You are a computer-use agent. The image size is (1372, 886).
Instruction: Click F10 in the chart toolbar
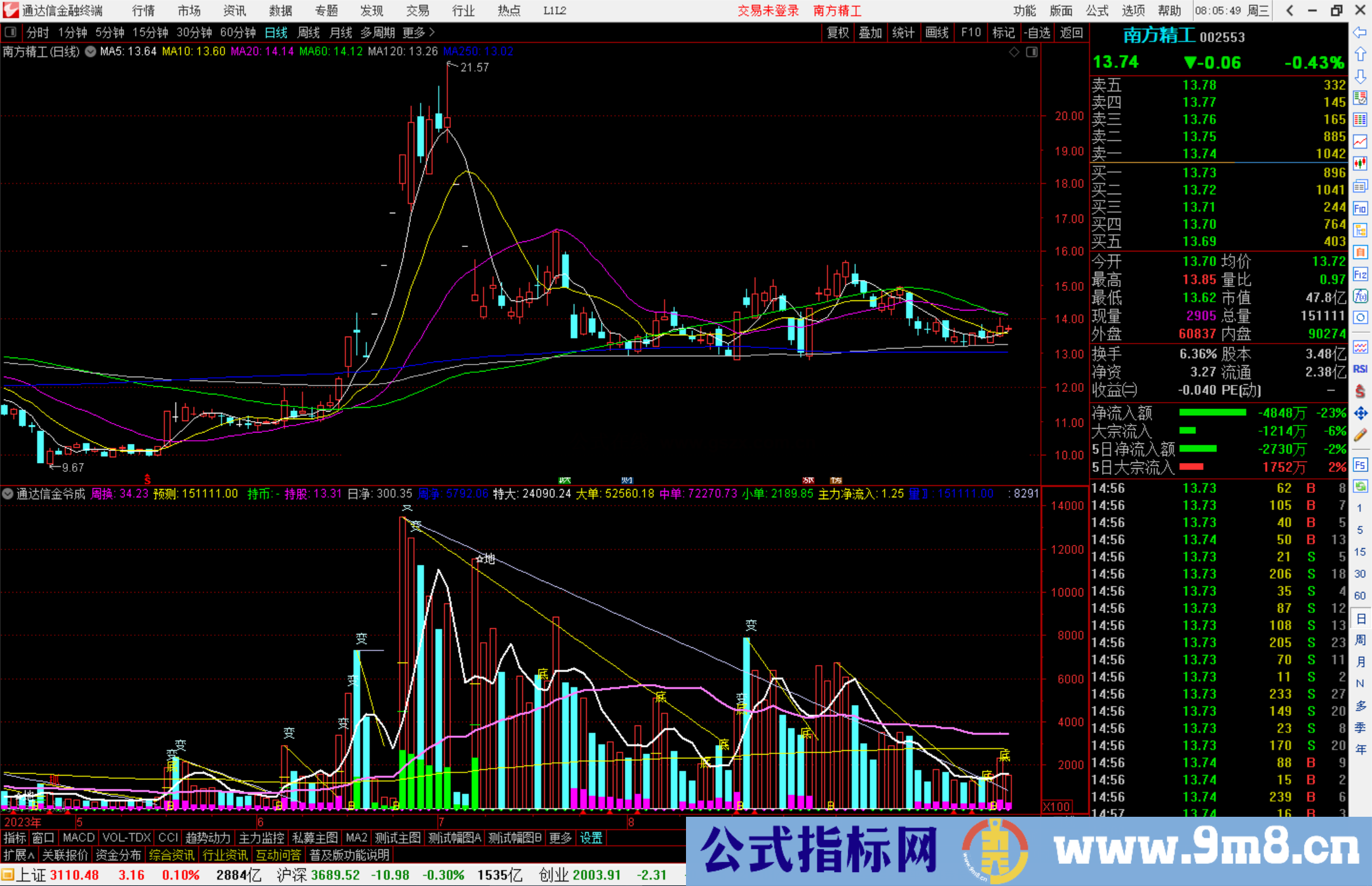coord(971,32)
